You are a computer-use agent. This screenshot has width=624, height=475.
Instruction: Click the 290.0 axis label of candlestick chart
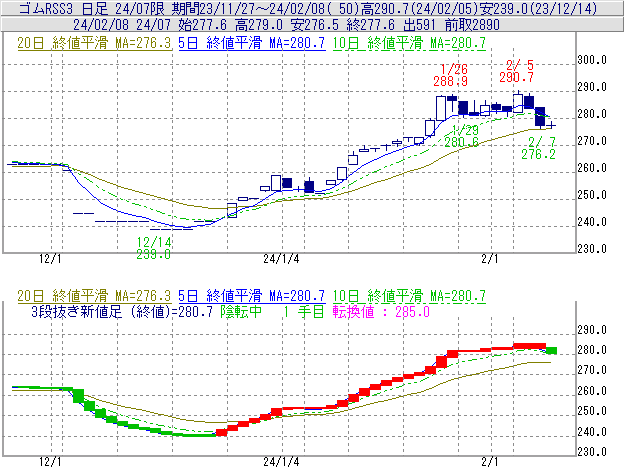[x=592, y=87]
